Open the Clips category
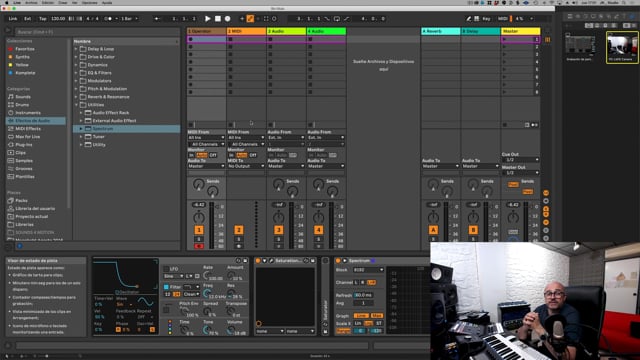 tap(20, 153)
